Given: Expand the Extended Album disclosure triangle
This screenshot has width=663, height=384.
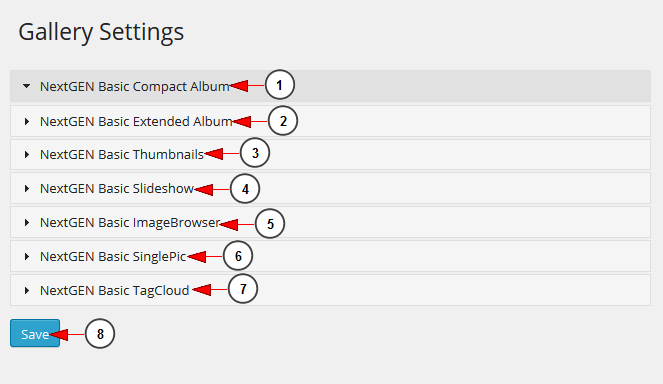Looking at the screenshot, I should [x=27, y=121].
